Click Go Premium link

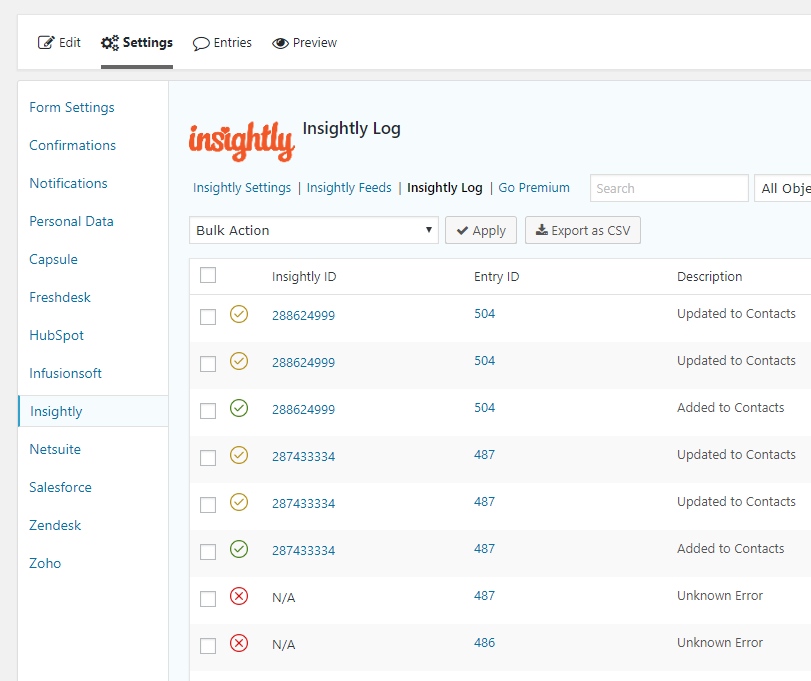(534, 188)
